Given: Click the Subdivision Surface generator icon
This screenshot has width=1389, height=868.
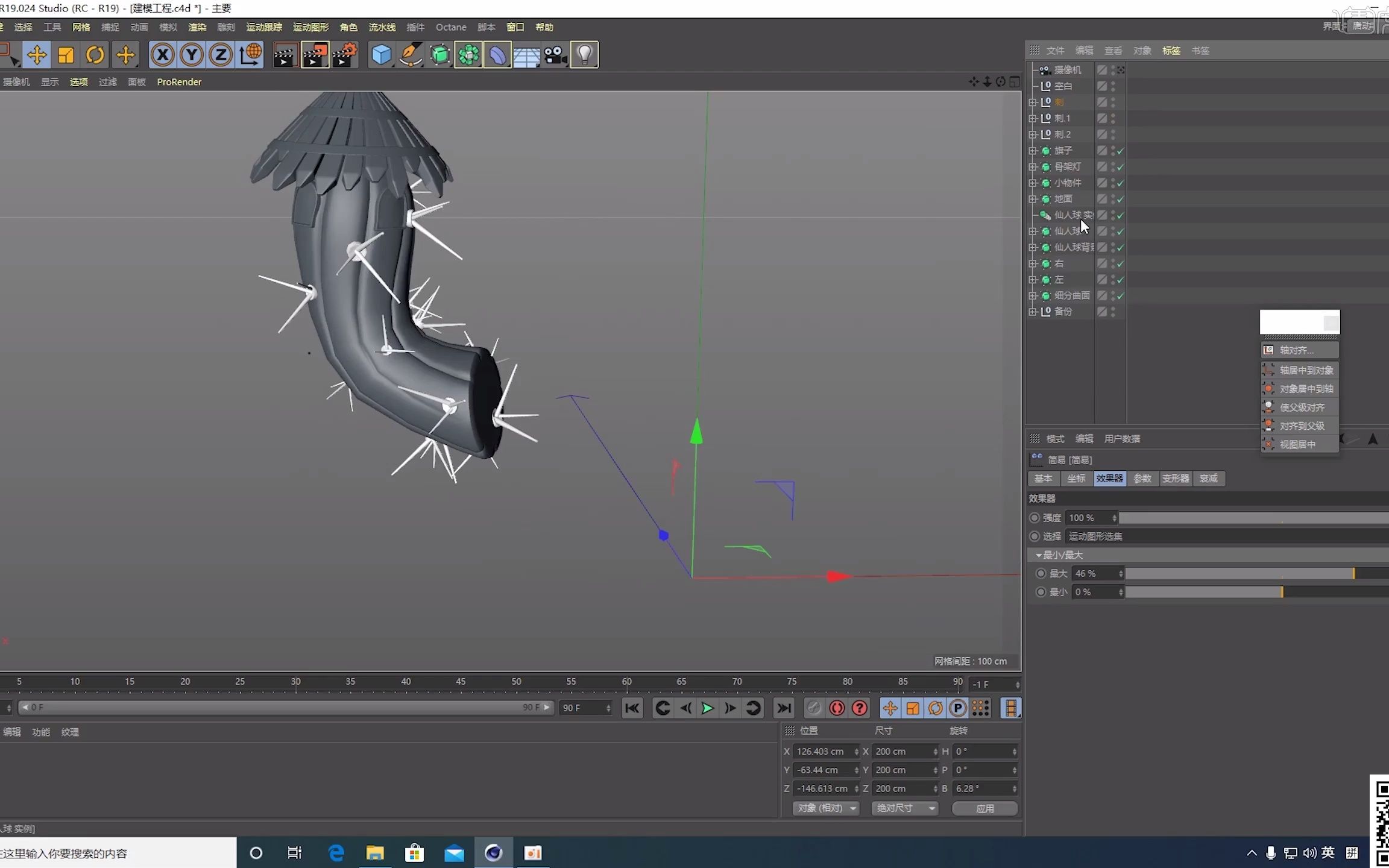Looking at the screenshot, I should click(440, 55).
